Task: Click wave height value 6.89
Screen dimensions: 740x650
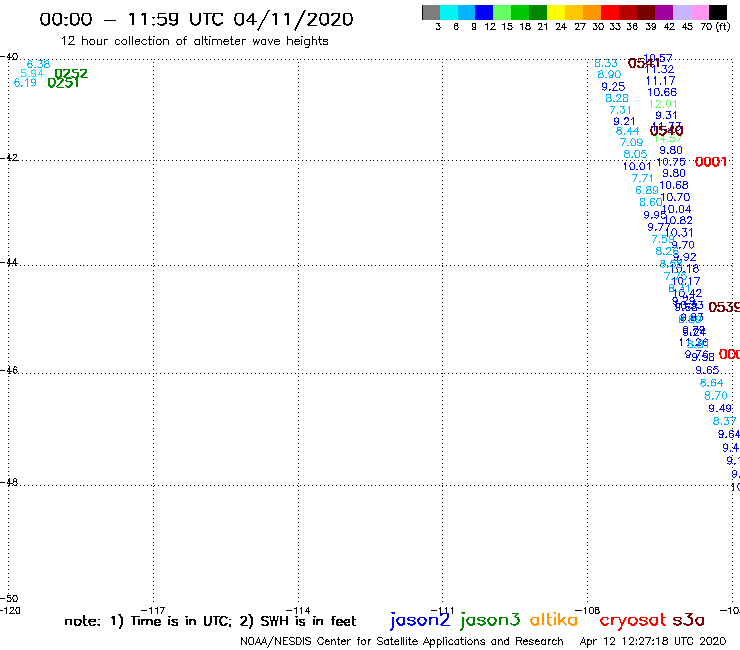Action: click(647, 190)
